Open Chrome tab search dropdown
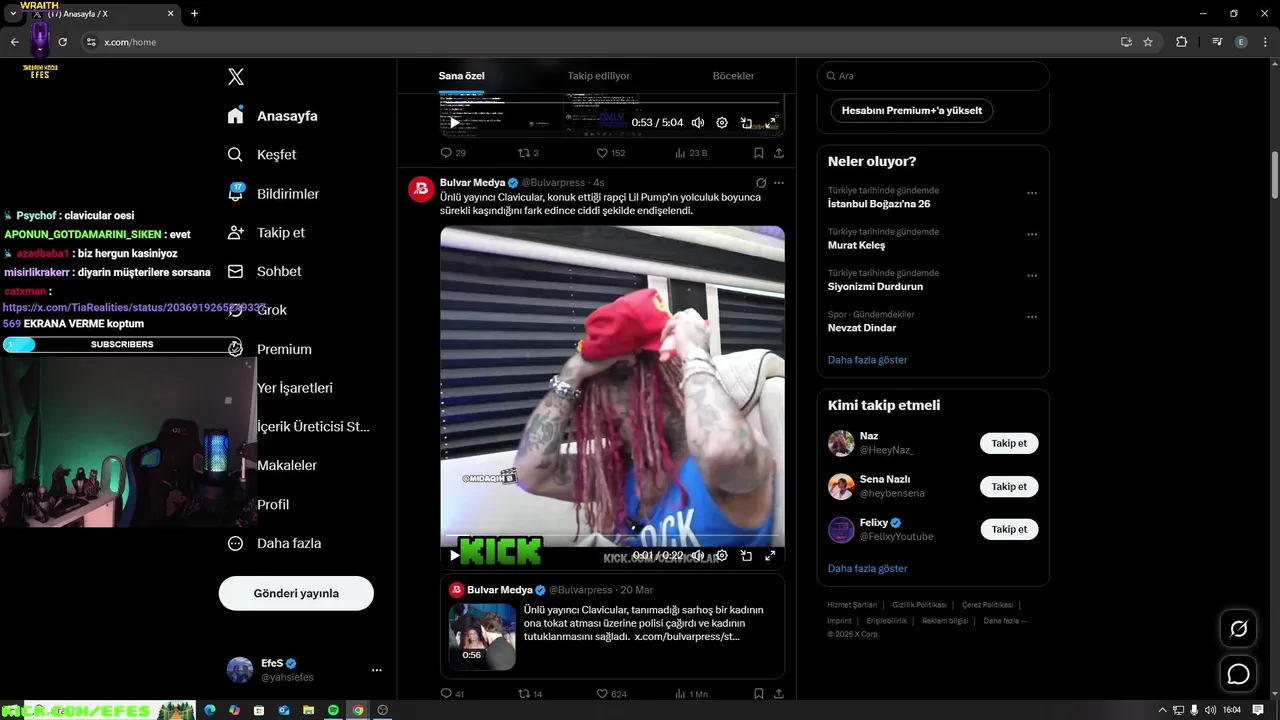This screenshot has height=720, width=1280. coord(13,14)
